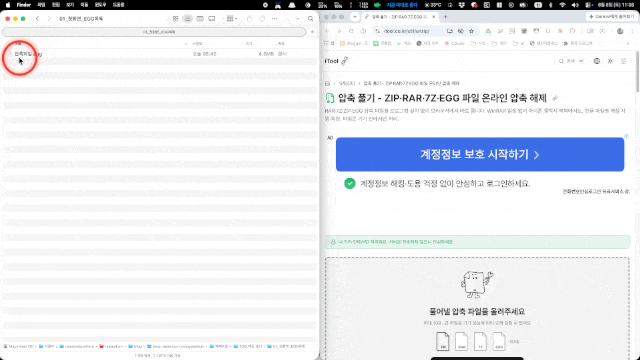Open the File (파일) menu

click(41, 5)
